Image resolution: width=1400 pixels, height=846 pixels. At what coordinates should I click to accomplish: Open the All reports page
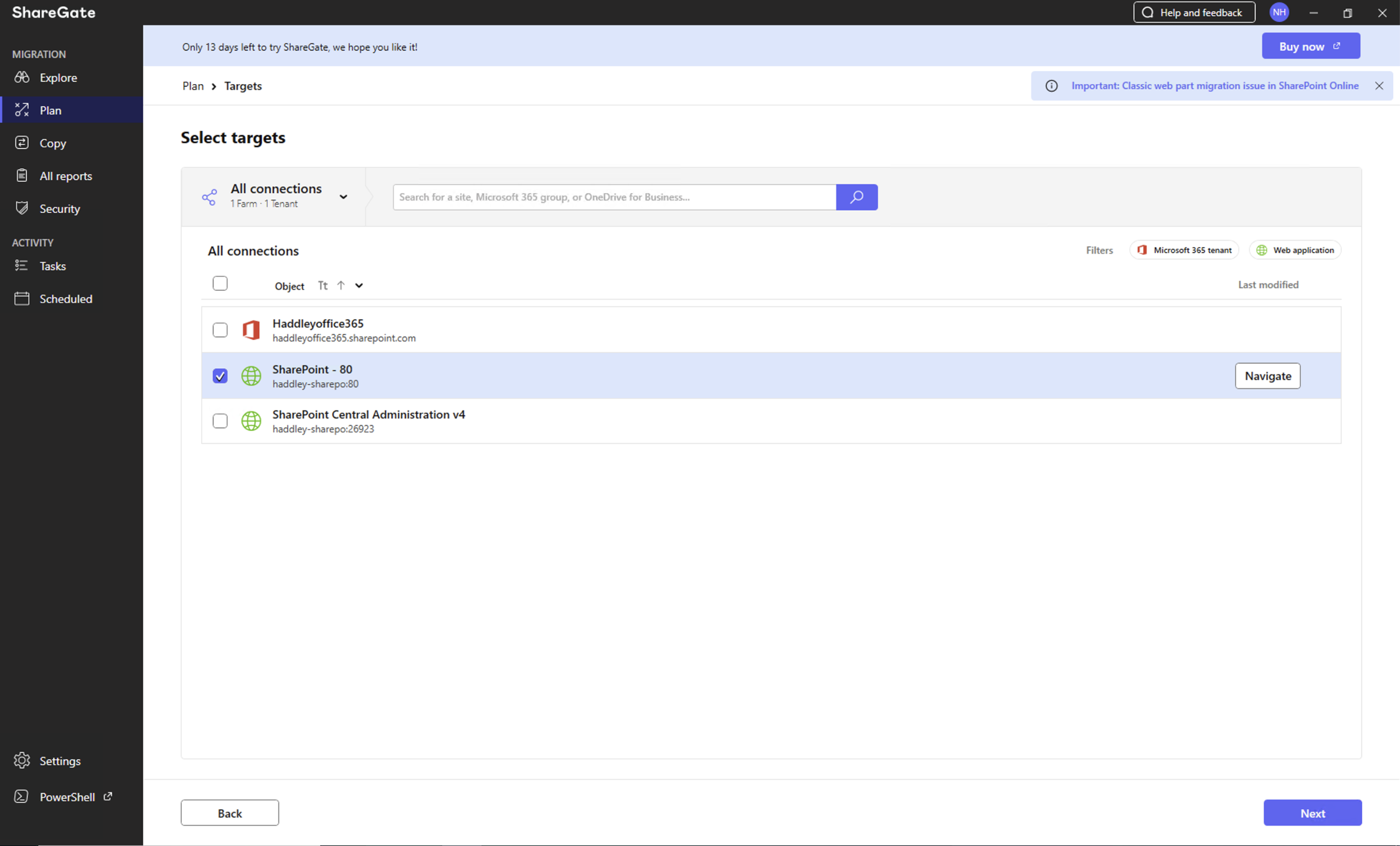(65, 176)
